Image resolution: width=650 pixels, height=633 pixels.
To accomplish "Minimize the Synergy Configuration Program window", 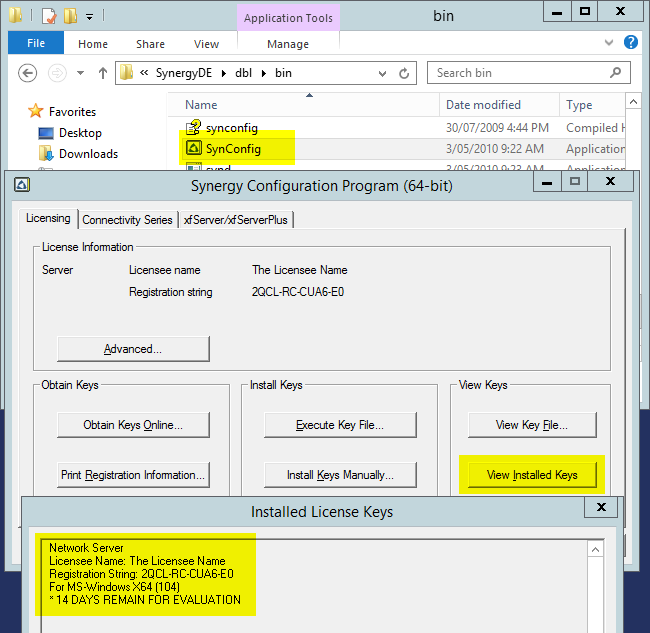I will pyautogui.click(x=547, y=182).
